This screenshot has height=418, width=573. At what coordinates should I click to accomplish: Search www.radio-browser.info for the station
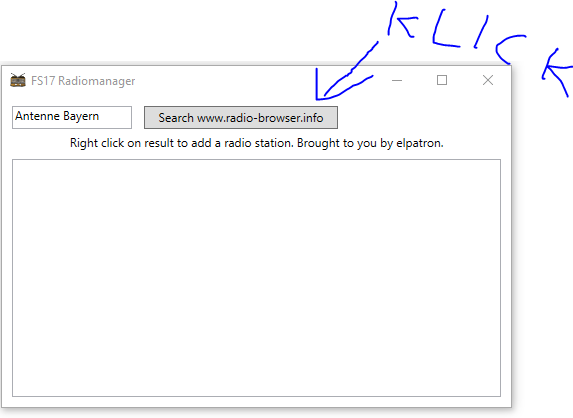[241, 118]
